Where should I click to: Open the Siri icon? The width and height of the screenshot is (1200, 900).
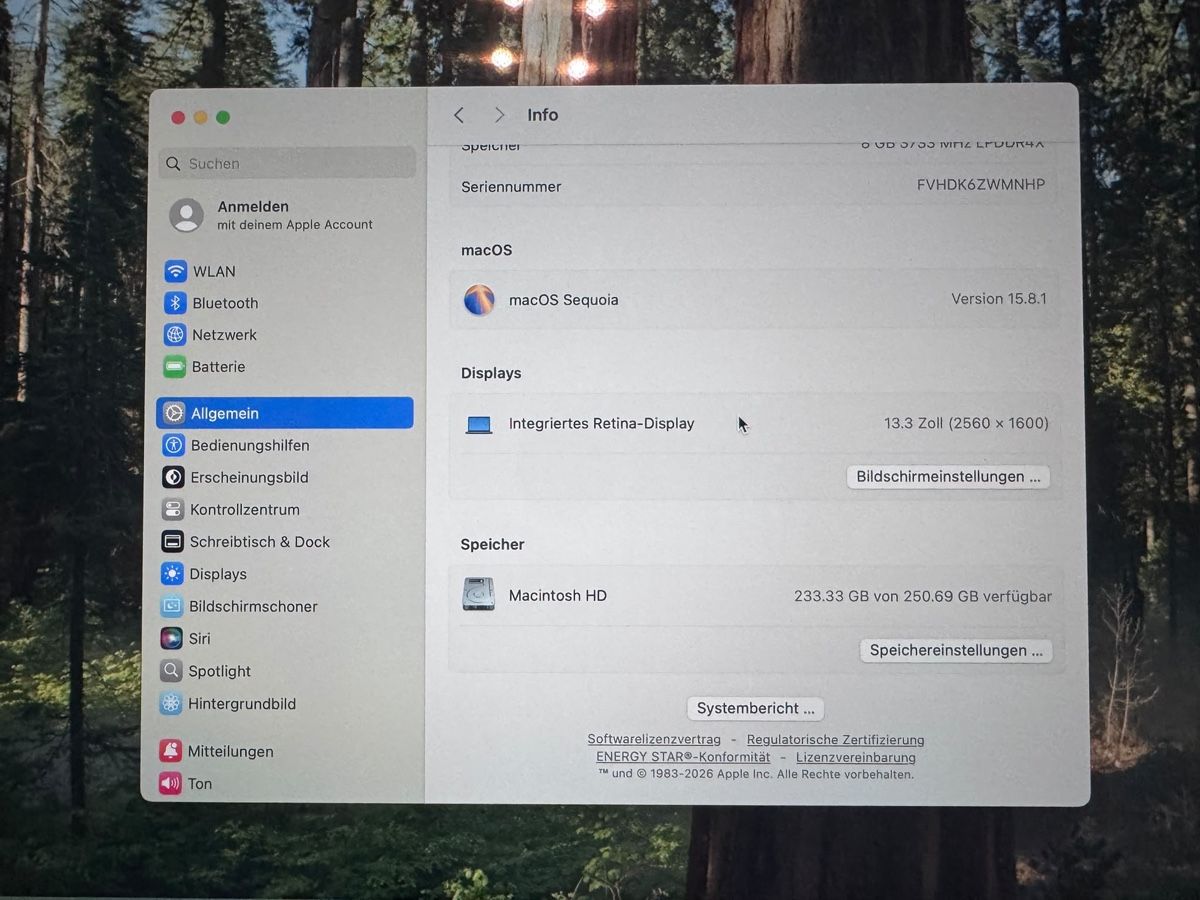pyautogui.click(x=172, y=638)
